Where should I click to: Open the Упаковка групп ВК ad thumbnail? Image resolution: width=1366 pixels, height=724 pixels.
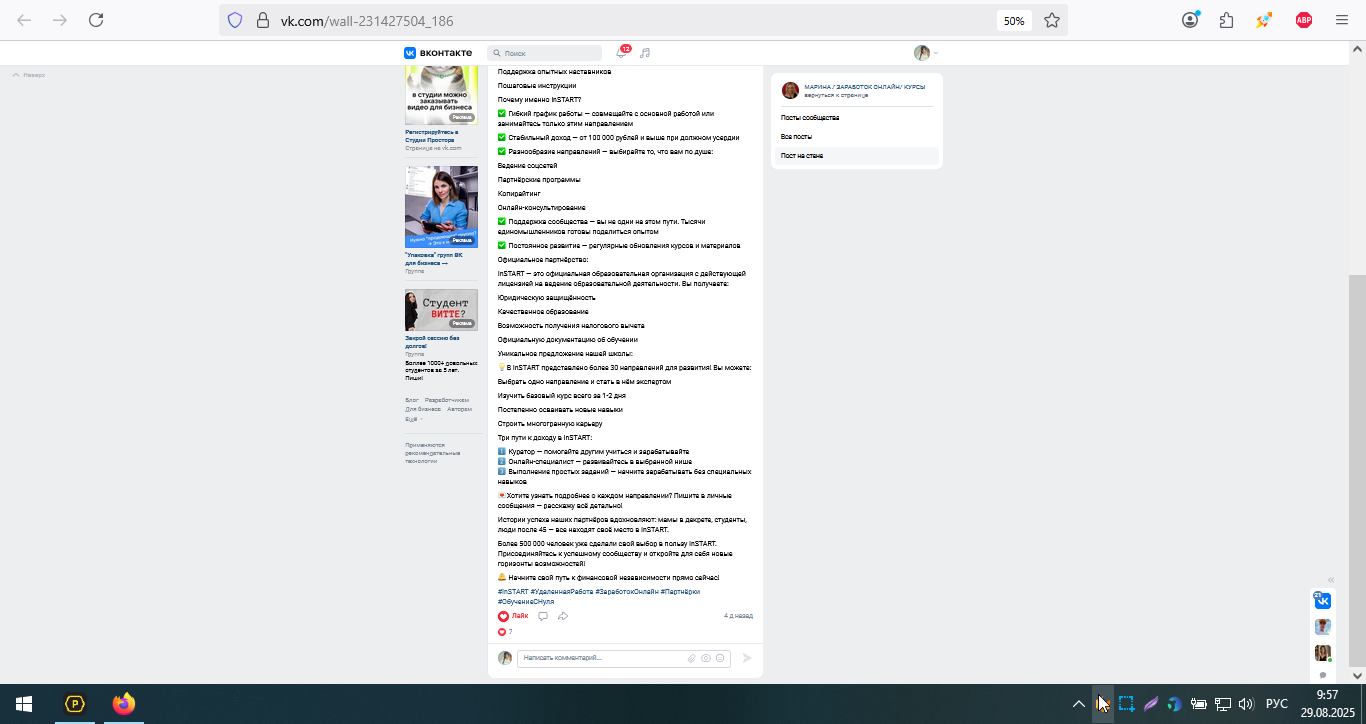coord(441,207)
